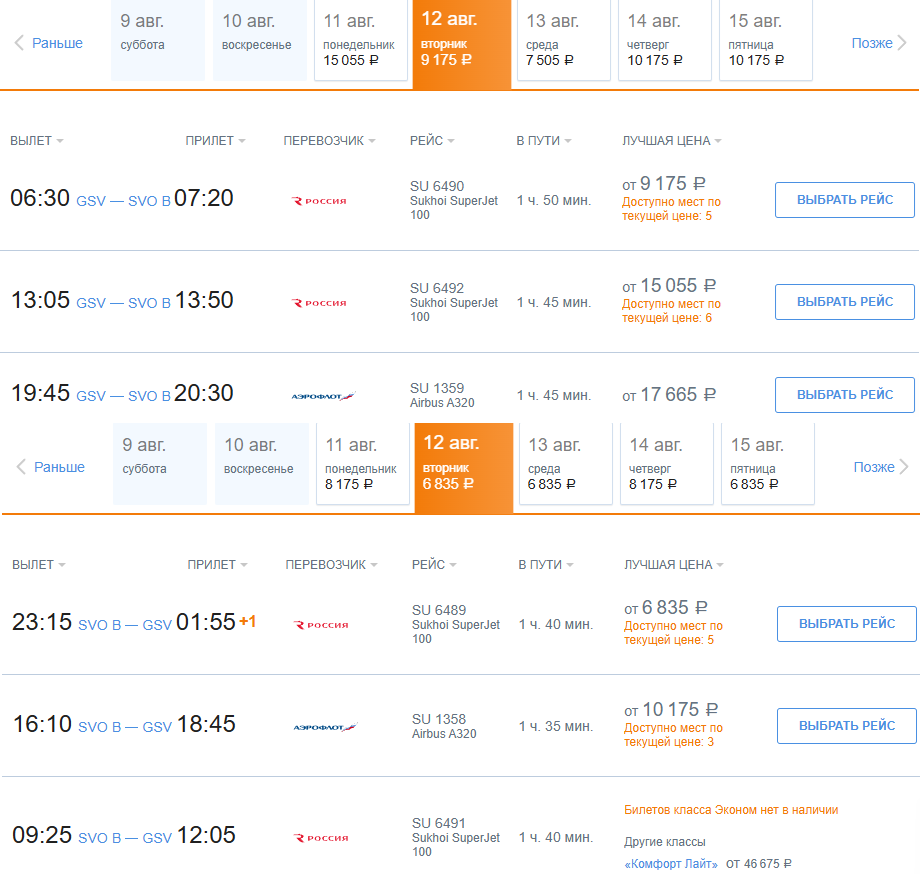920x874 pixels.
Task: Select 13 авг. среда tab for 7 505 ₽
Action: click(x=563, y=40)
